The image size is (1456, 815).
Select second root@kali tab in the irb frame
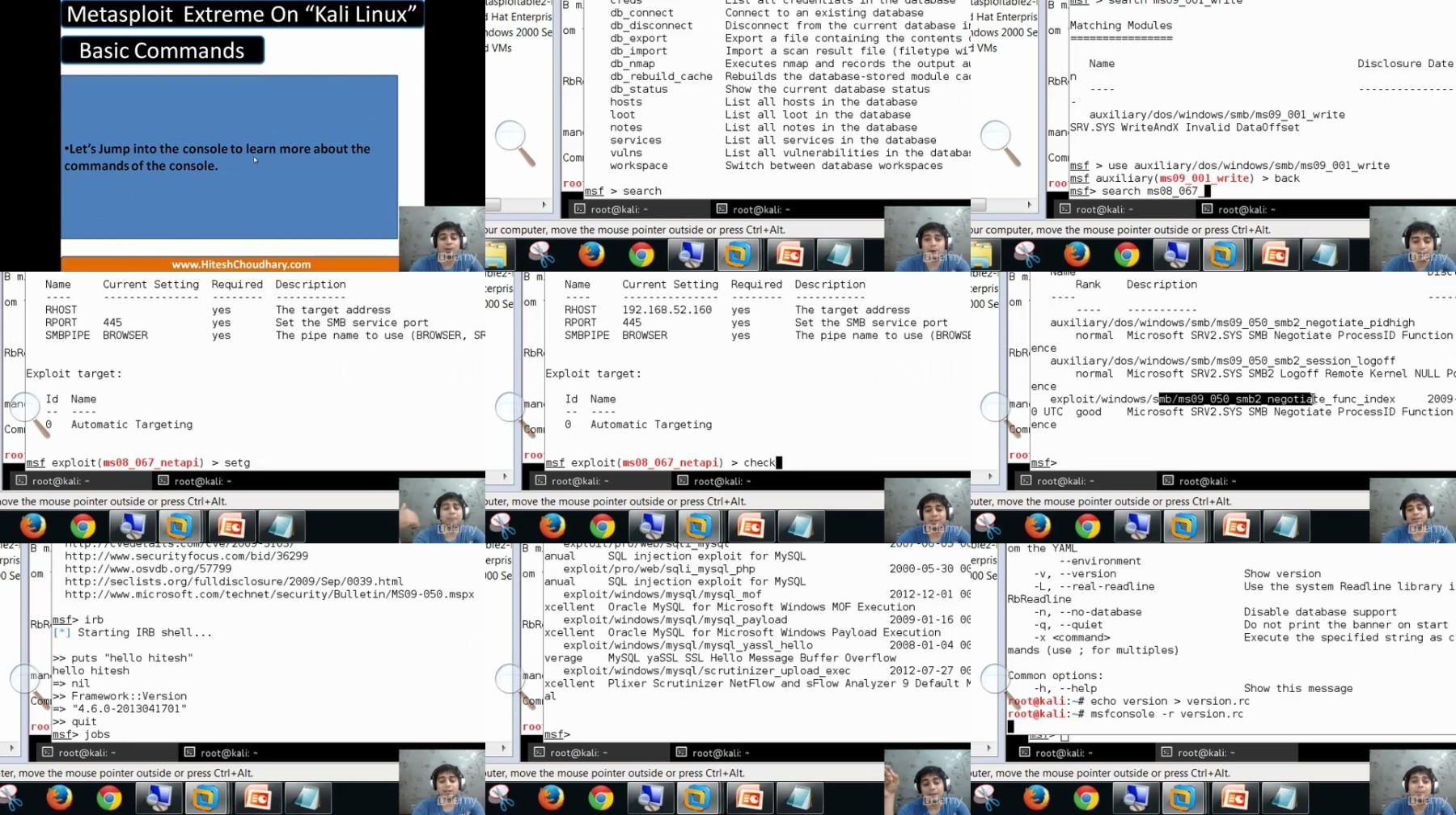pyautogui.click(x=221, y=753)
